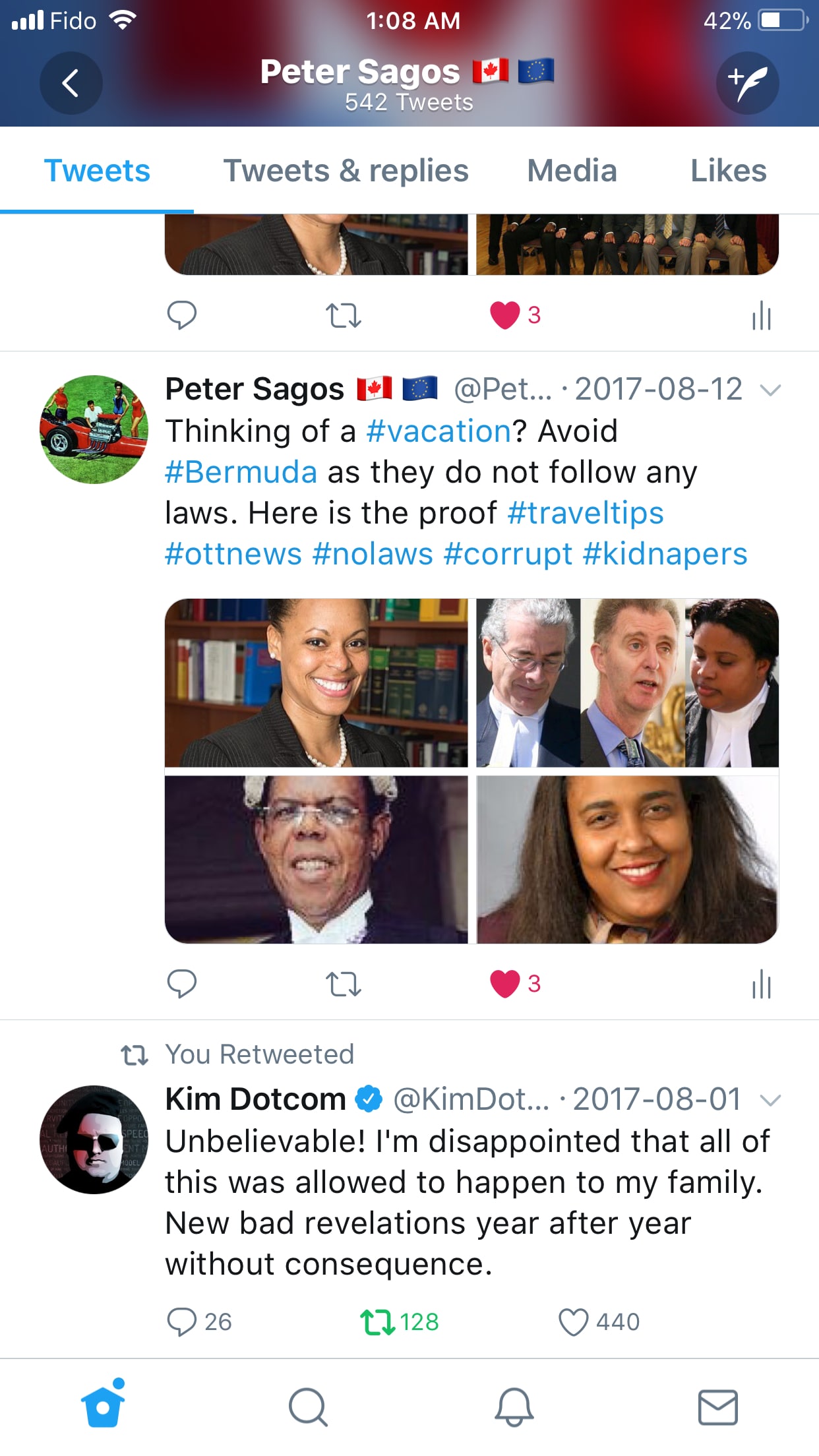Image resolution: width=819 pixels, height=1456 pixels.
Task: Open Kim Dotcom's profile avatar
Action: click(94, 1139)
